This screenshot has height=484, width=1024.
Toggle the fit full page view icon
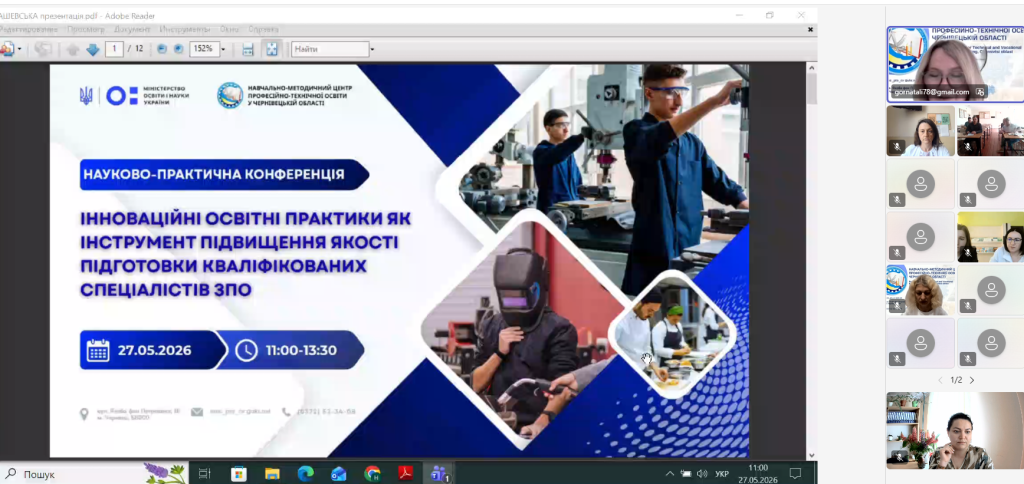click(x=272, y=49)
